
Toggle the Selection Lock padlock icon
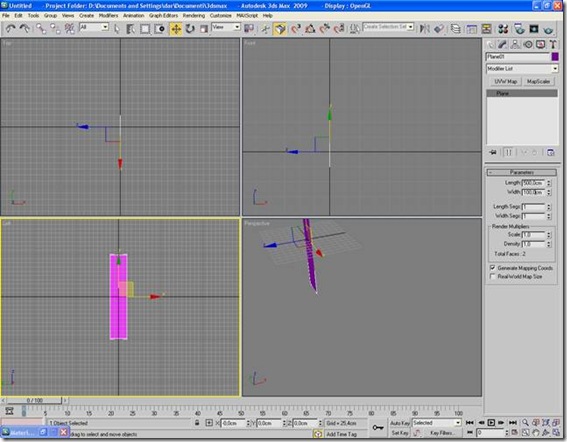197,422
